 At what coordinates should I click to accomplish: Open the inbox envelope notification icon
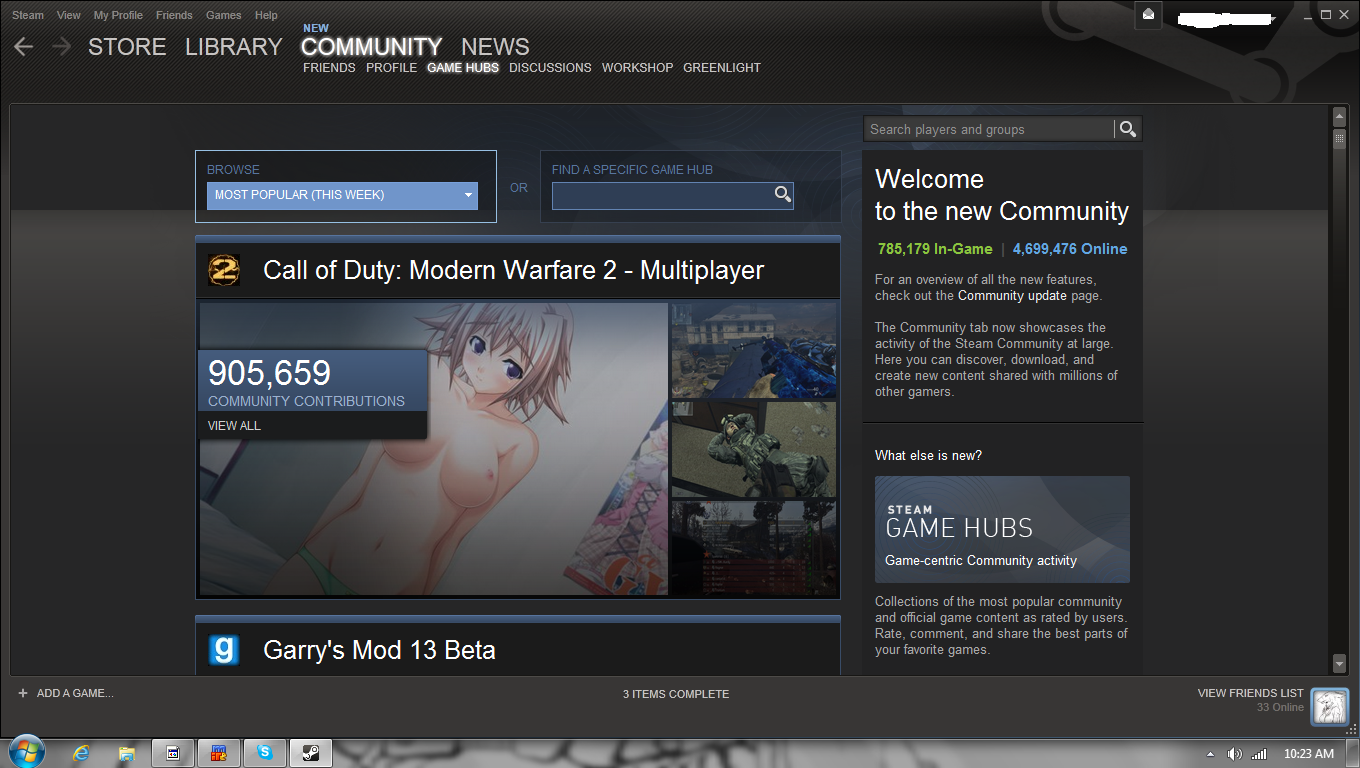pos(1148,15)
